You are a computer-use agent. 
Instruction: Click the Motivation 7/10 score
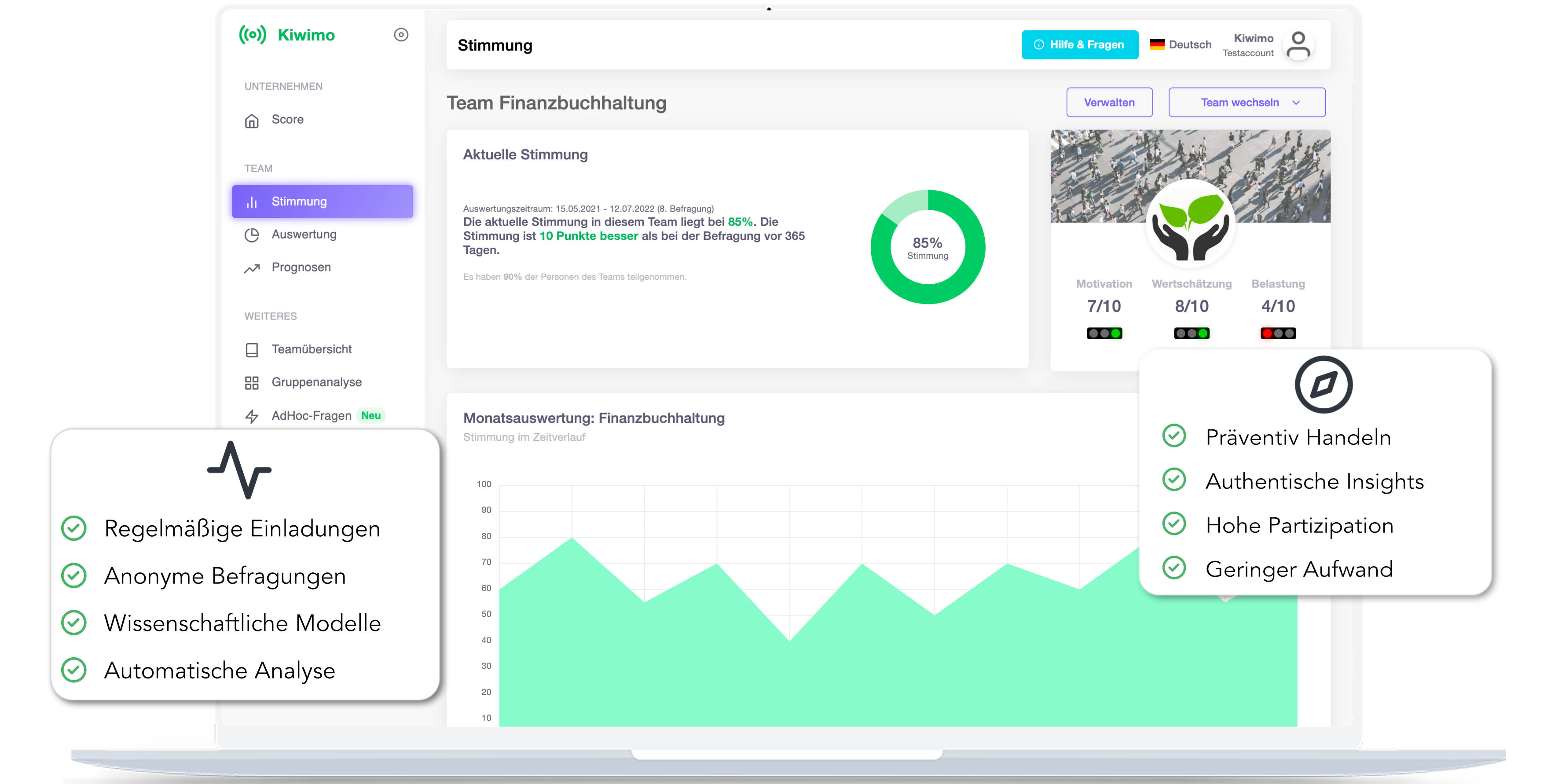click(x=1104, y=307)
